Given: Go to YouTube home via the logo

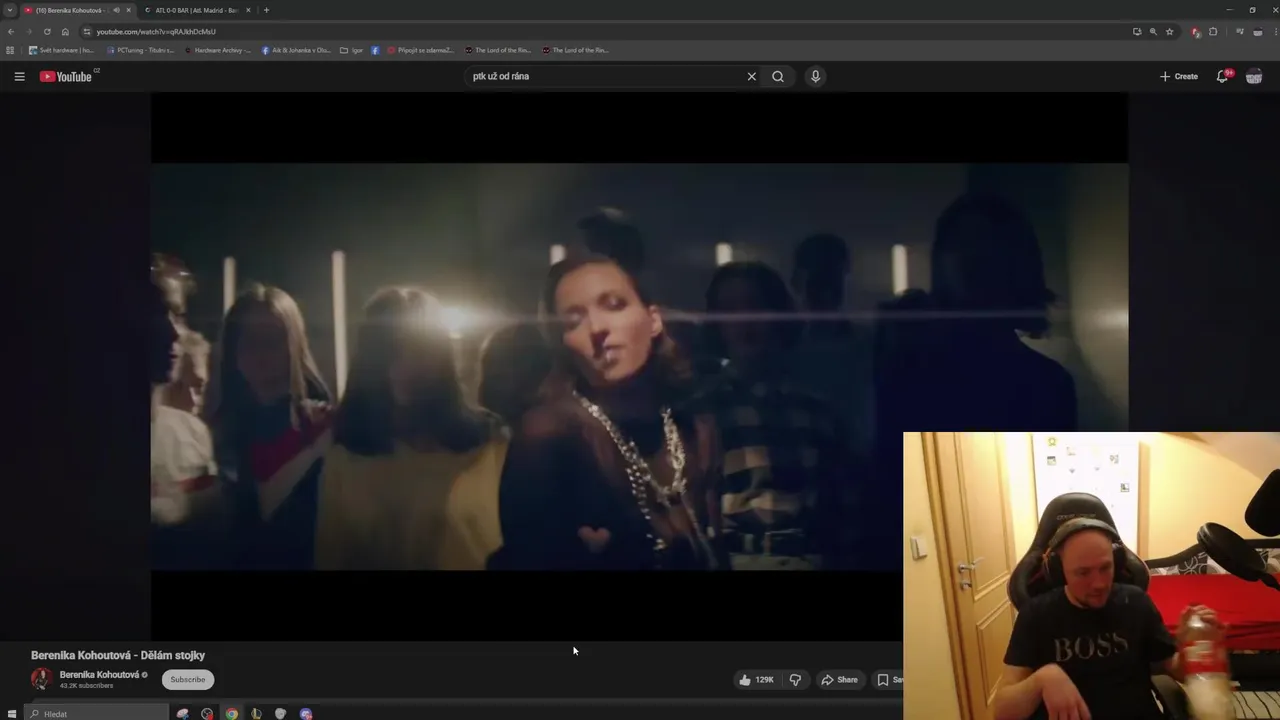Looking at the screenshot, I should pyautogui.click(x=66, y=76).
